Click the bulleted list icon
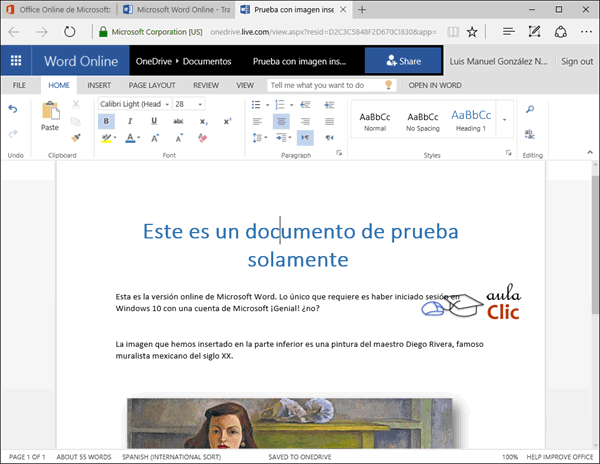This screenshot has width=600, height=464. click(256, 104)
